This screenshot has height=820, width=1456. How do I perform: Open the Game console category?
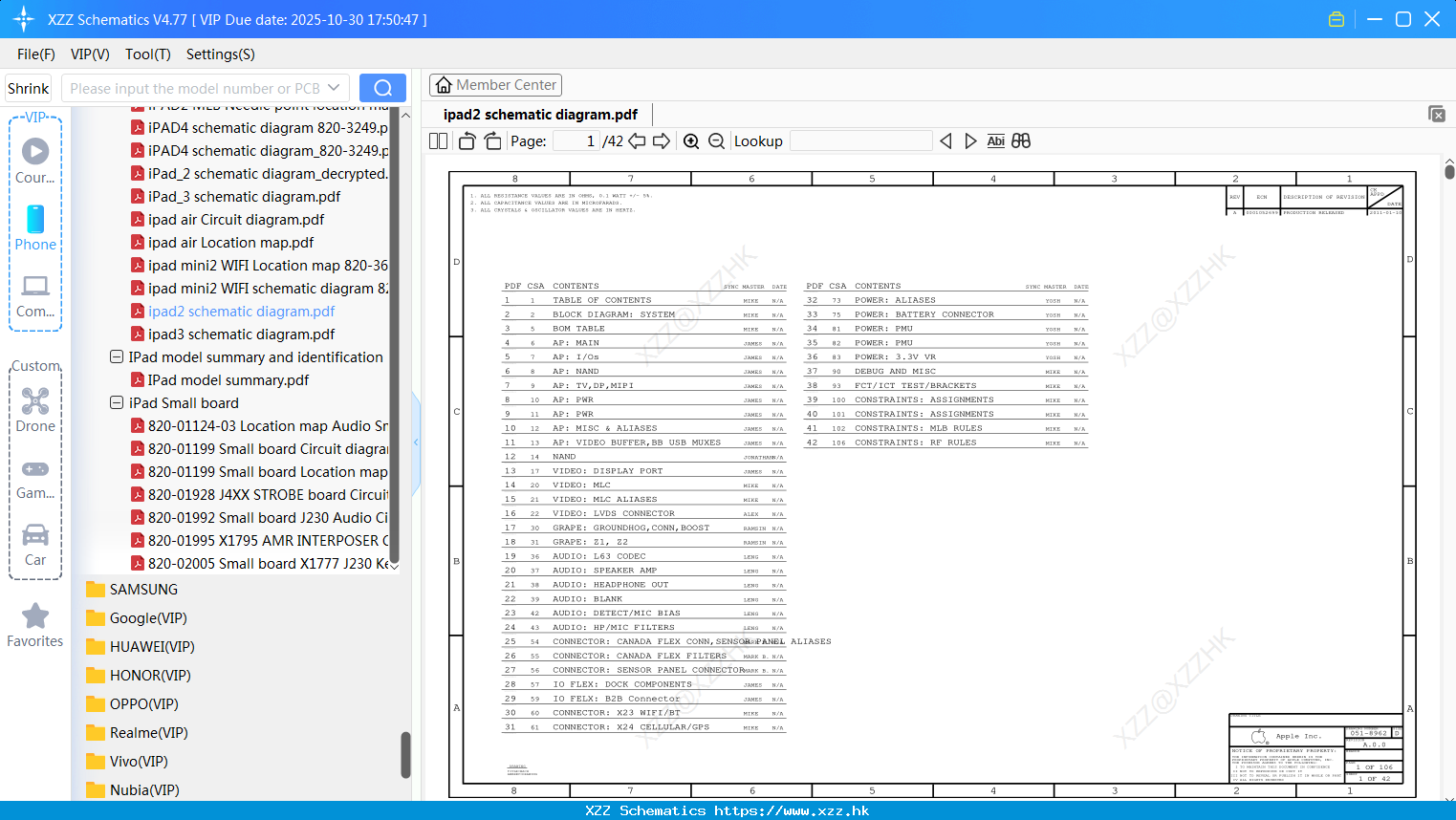pos(35,479)
